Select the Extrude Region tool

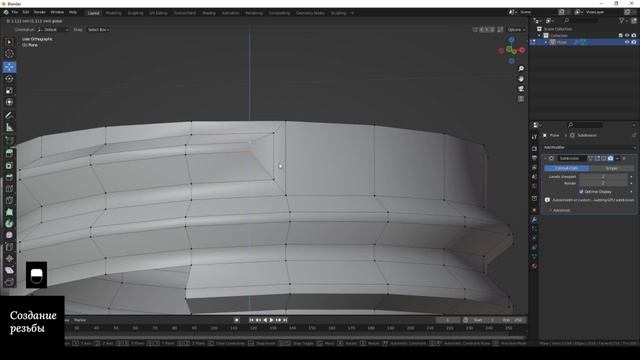[9, 153]
